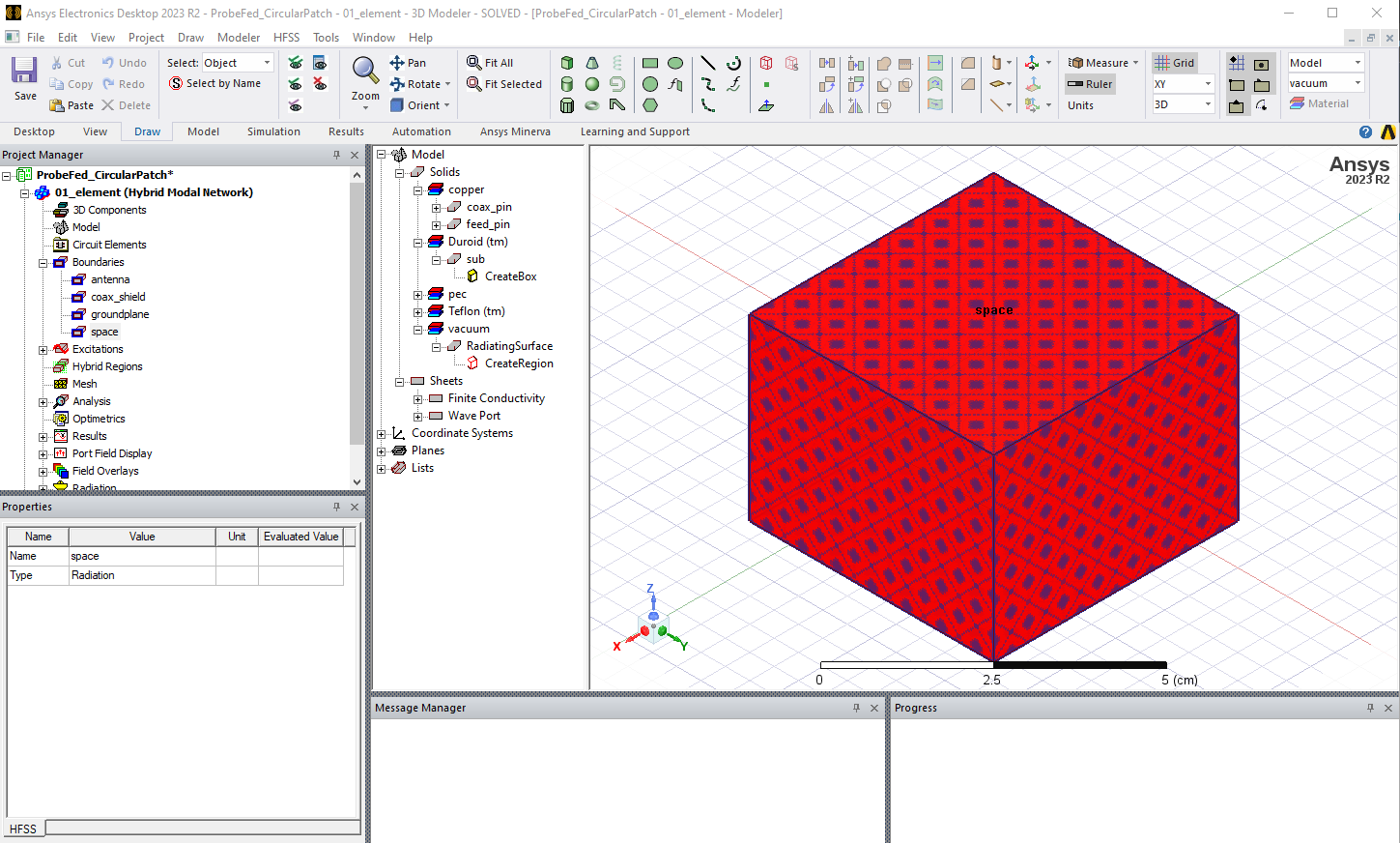Select the Draw Sphere tool
This screenshot has width=1400, height=843.
tap(591, 84)
